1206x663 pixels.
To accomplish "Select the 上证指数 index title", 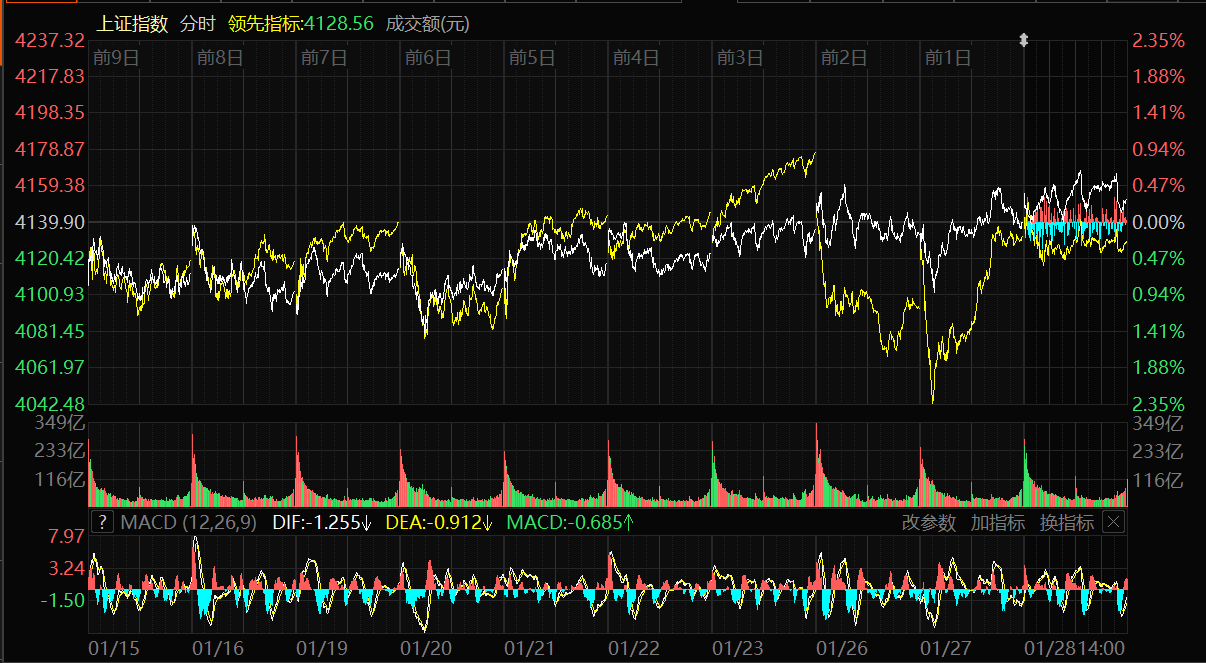I will (133, 23).
